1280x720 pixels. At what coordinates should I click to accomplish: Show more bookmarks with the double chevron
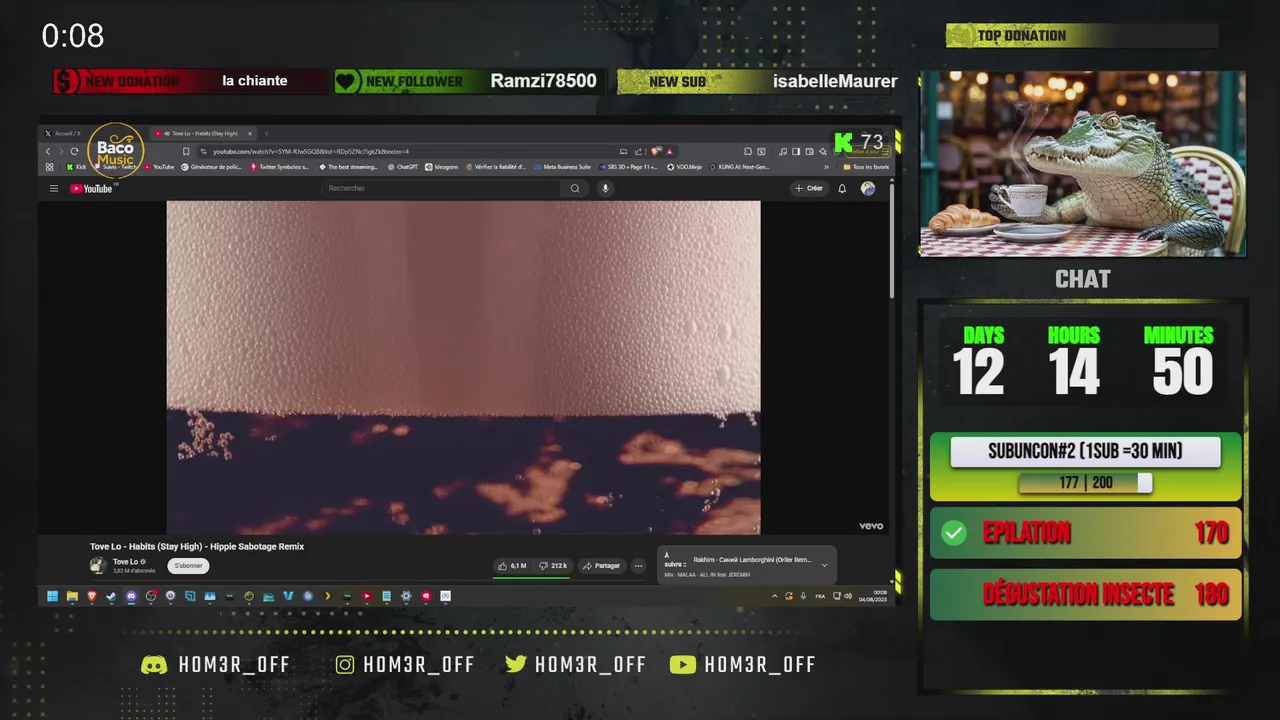coord(826,167)
